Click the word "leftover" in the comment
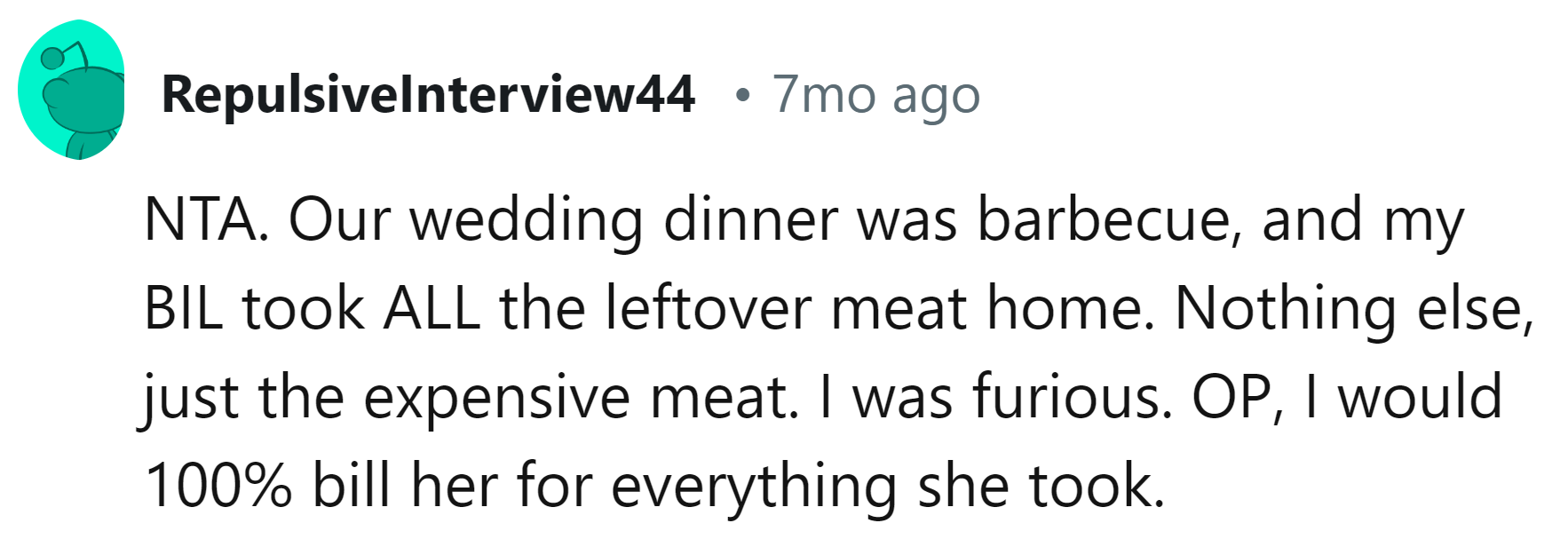 coord(709,309)
